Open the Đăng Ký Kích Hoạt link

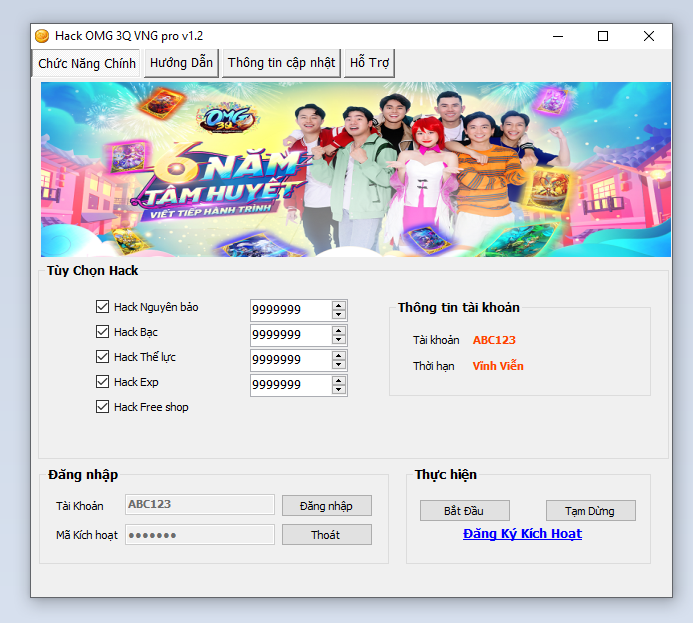522,534
